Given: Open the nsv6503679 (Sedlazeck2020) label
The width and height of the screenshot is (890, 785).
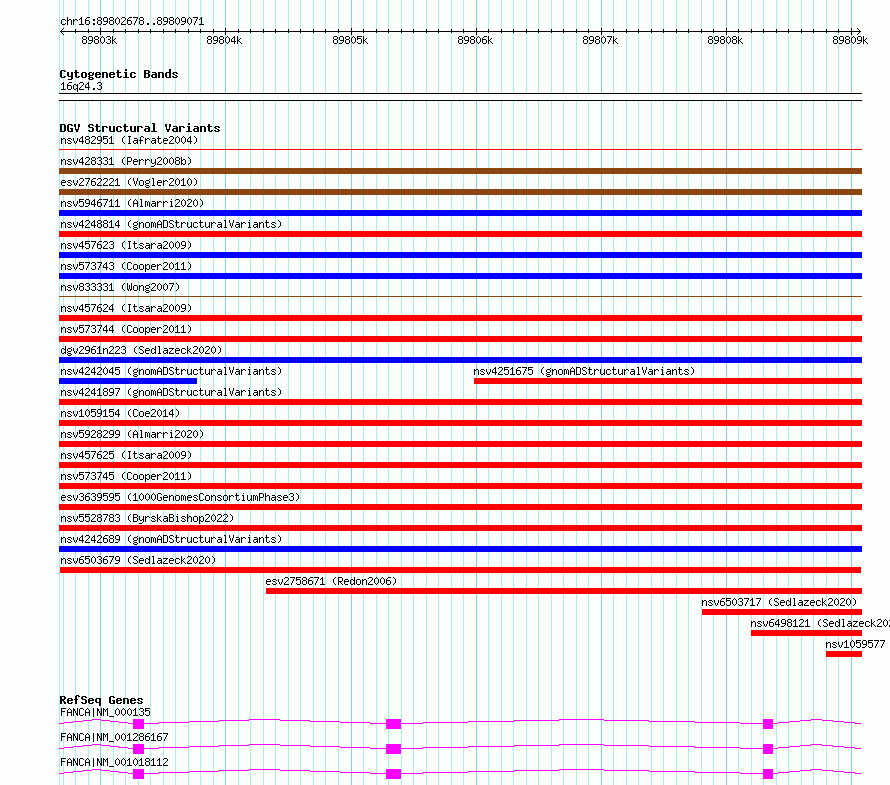Looking at the screenshot, I should click(x=138, y=560).
